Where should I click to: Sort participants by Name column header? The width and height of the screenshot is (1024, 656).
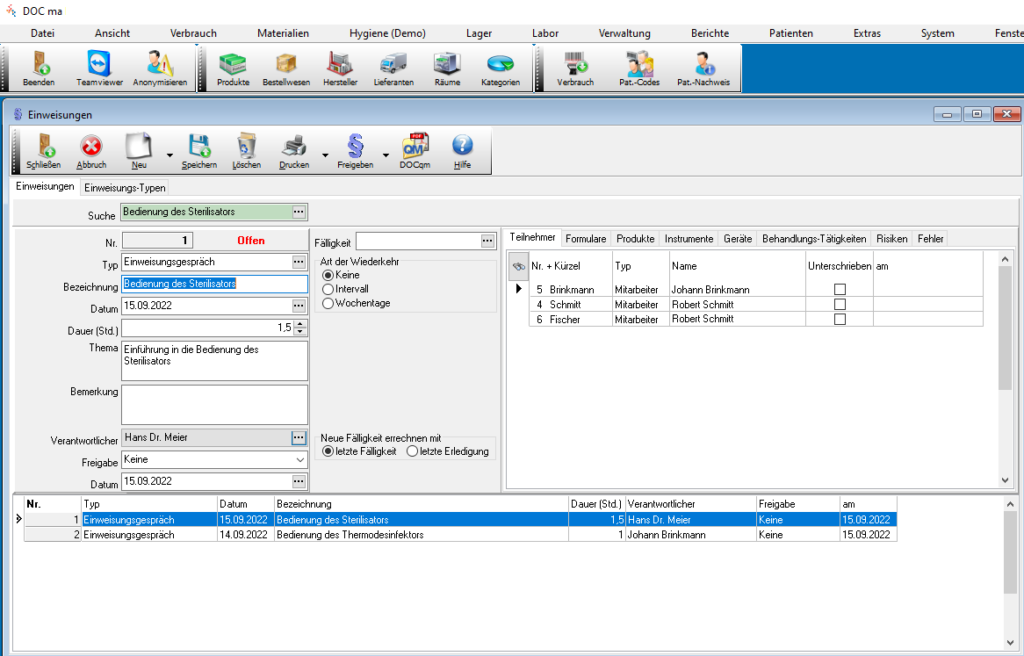[x=737, y=266]
